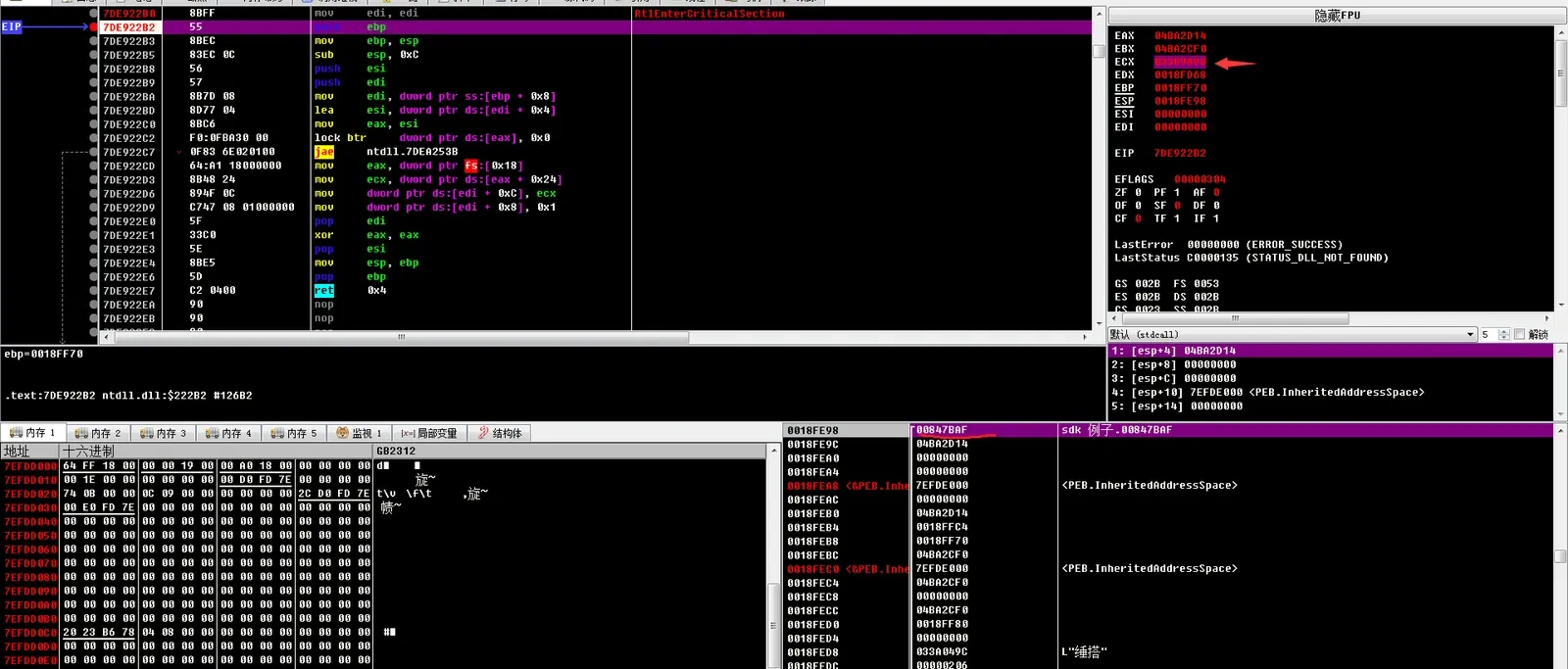Screen dimensions: 1568x669
Task: Click the GB2312 column header in dump
Action: point(568,452)
